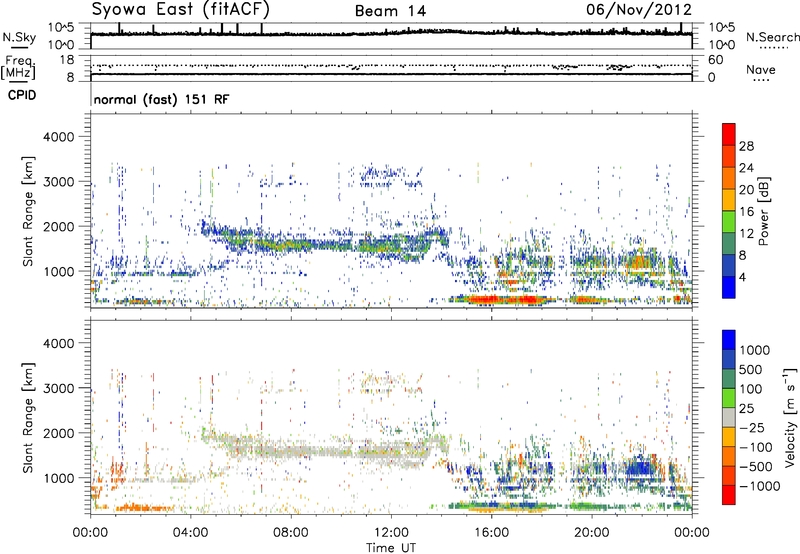Viewport: 800px width, 554px height.
Task: Click the blue bottom of Power colorbar
Action: [729, 288]
